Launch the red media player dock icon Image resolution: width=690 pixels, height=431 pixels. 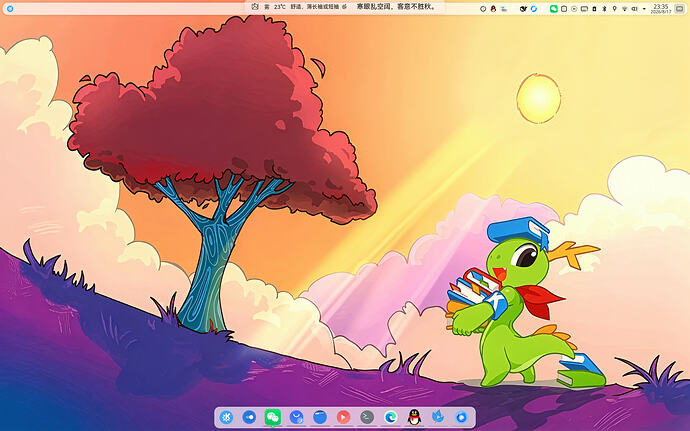[343, 417]
